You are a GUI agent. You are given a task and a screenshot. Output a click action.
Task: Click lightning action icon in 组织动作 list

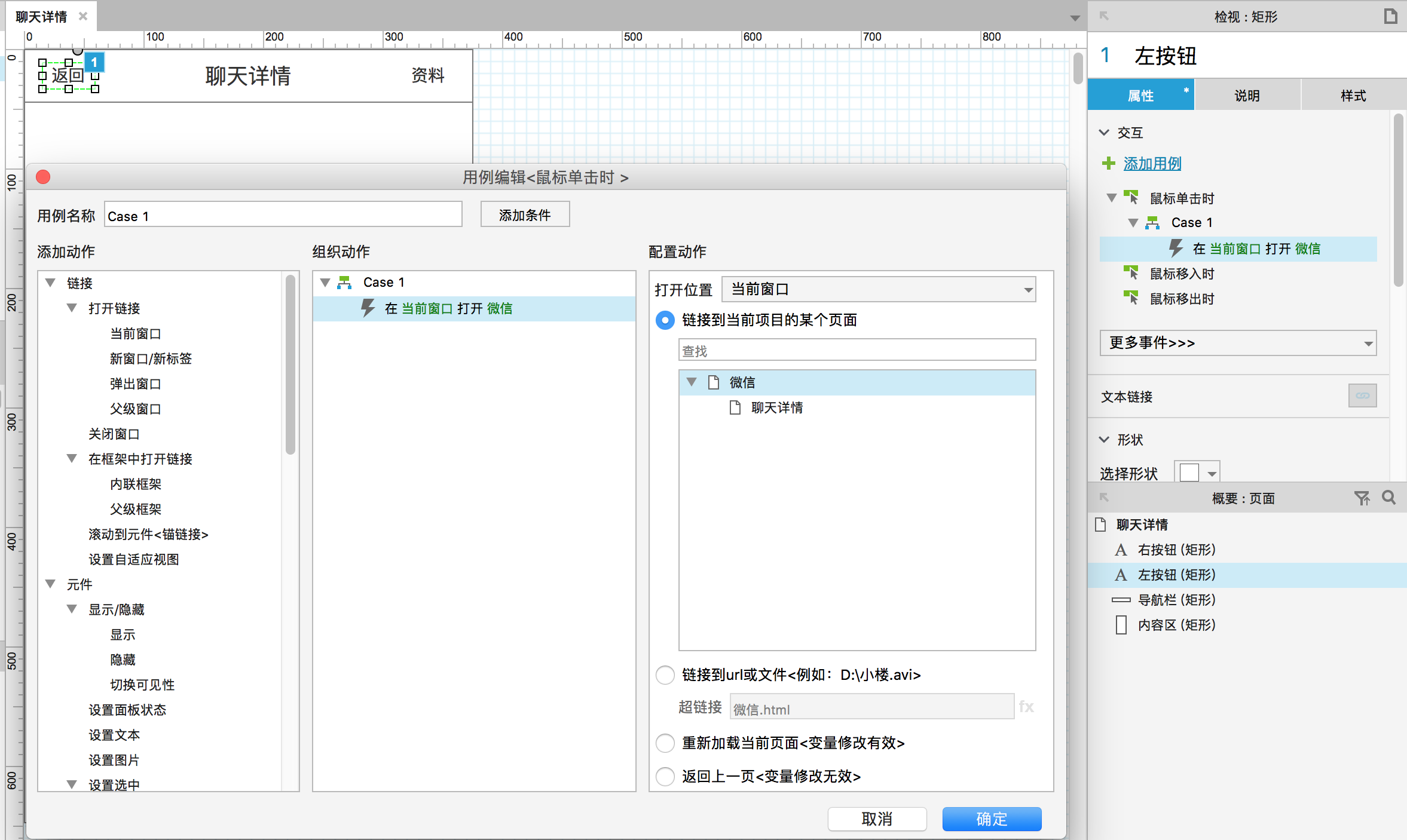pyautogui.click(x=368, y=308)
